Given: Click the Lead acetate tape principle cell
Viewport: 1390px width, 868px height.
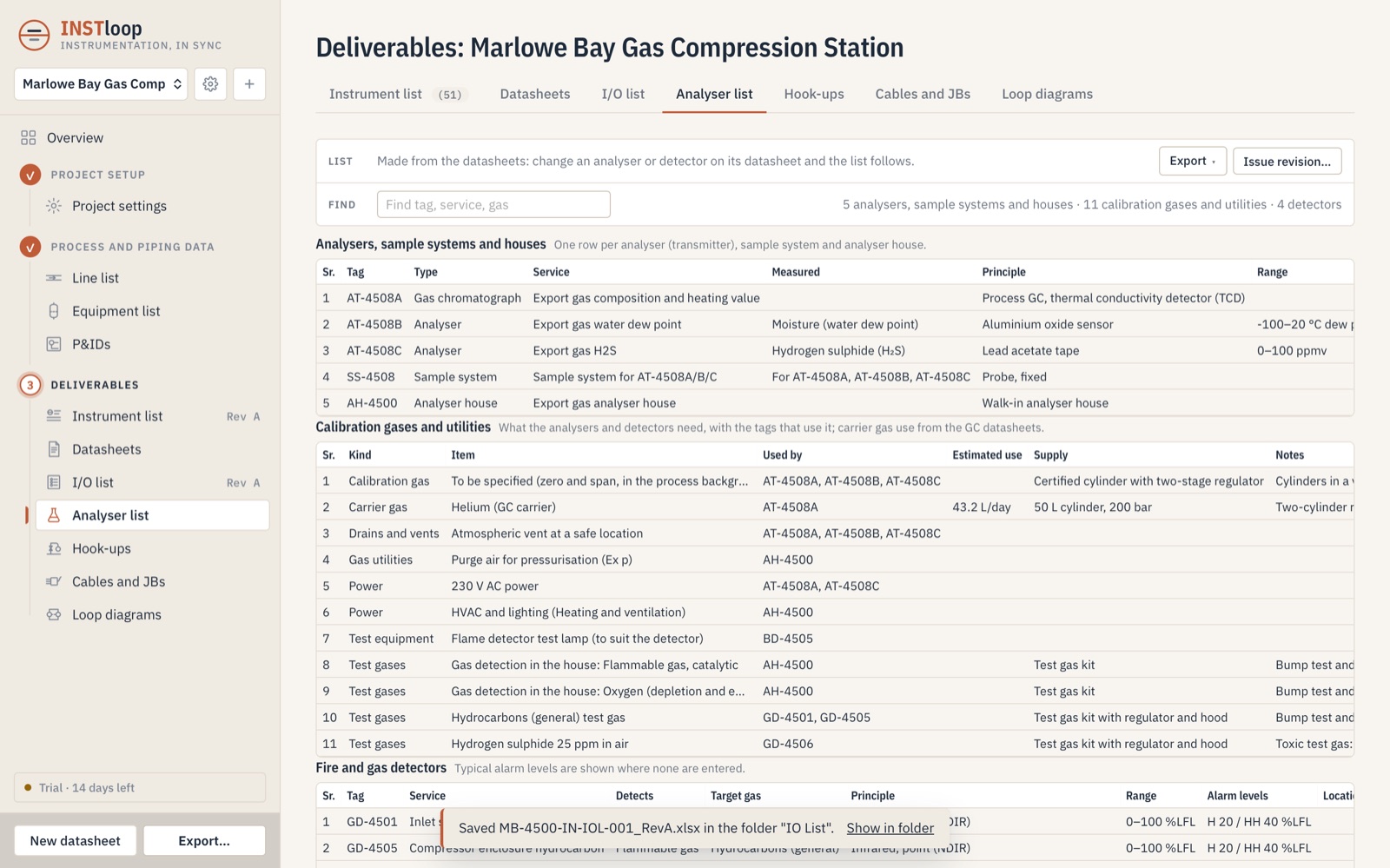Looking at the screenshot, I should [1030, 350].
